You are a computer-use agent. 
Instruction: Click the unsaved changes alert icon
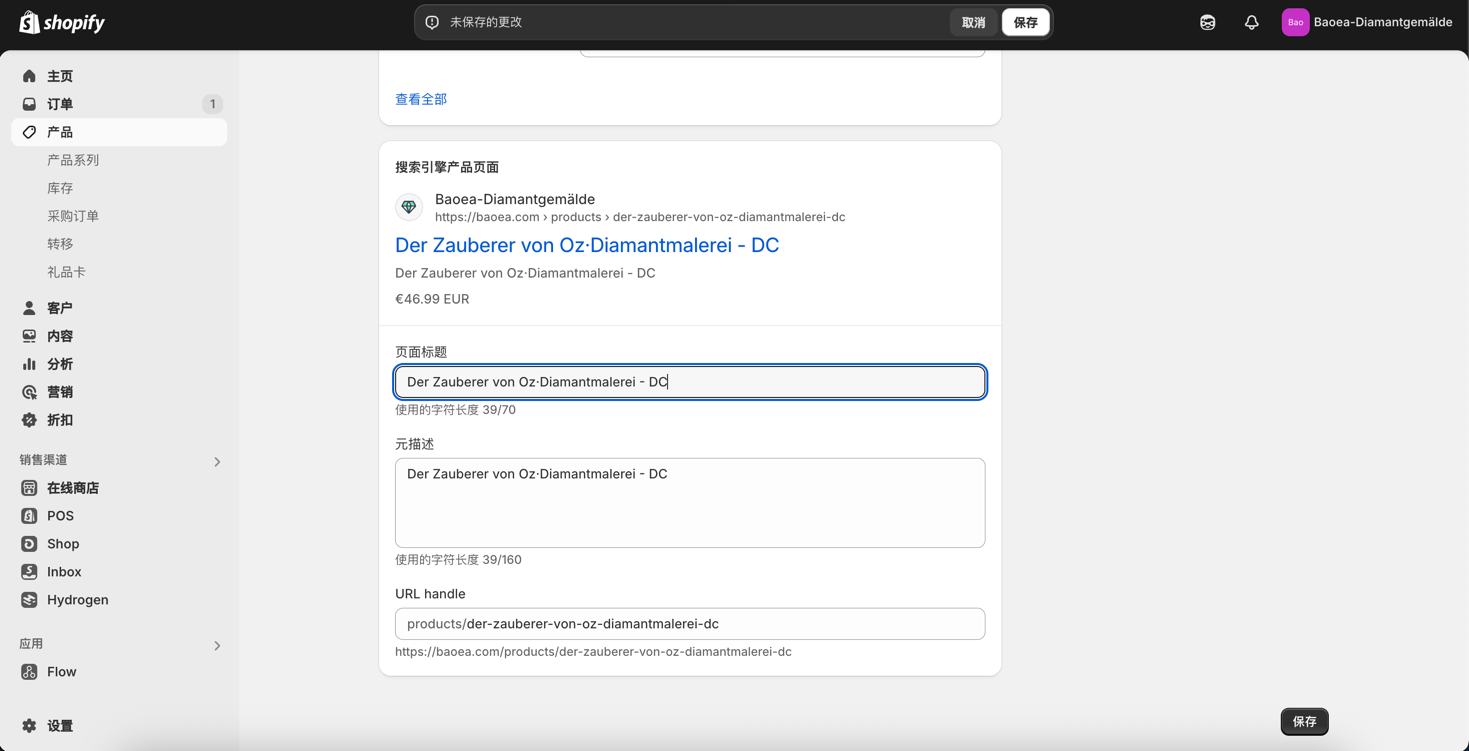tap(432, 22)
